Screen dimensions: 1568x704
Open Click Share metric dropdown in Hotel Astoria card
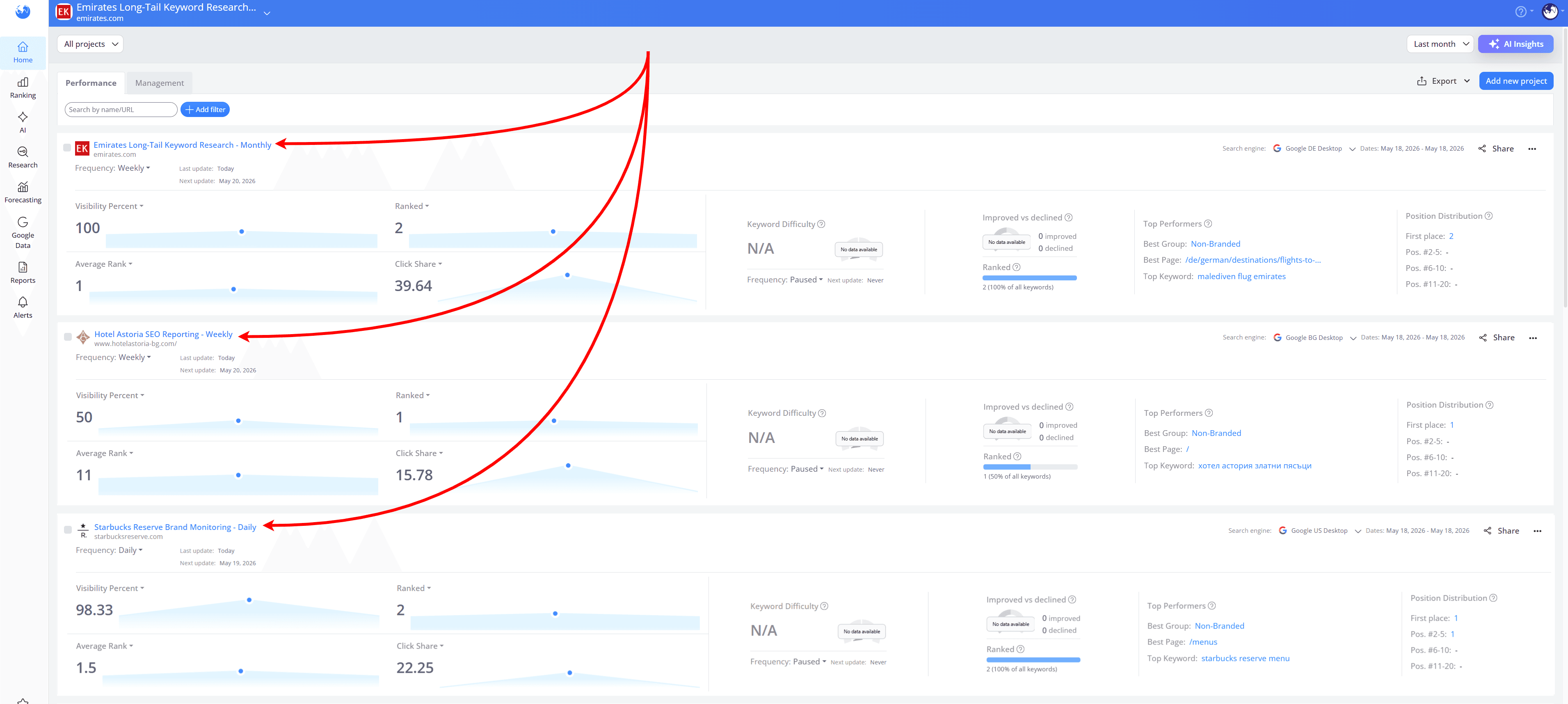[419, 453]
